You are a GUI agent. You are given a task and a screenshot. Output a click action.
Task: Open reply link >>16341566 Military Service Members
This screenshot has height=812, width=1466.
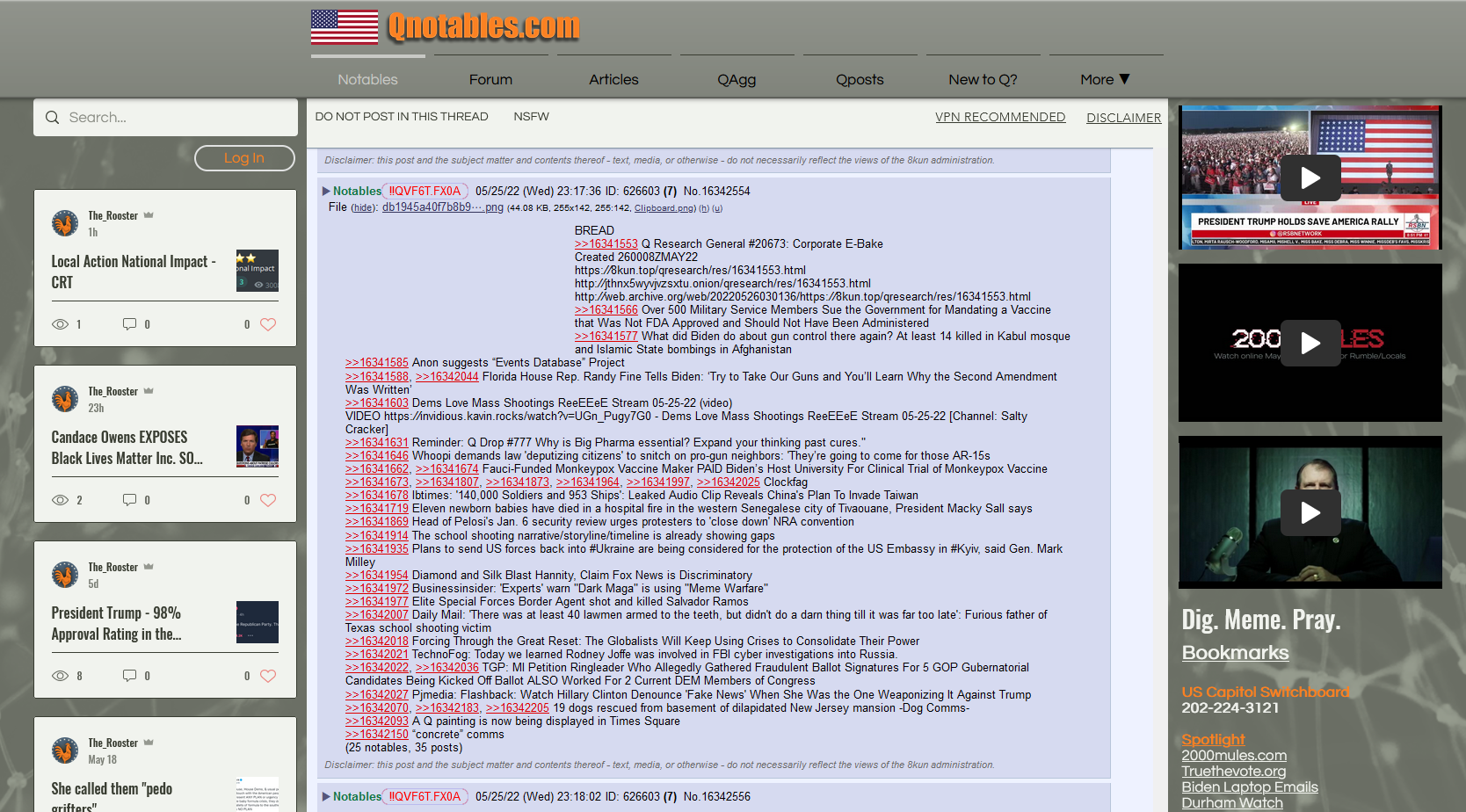click(x=606, y=310)
